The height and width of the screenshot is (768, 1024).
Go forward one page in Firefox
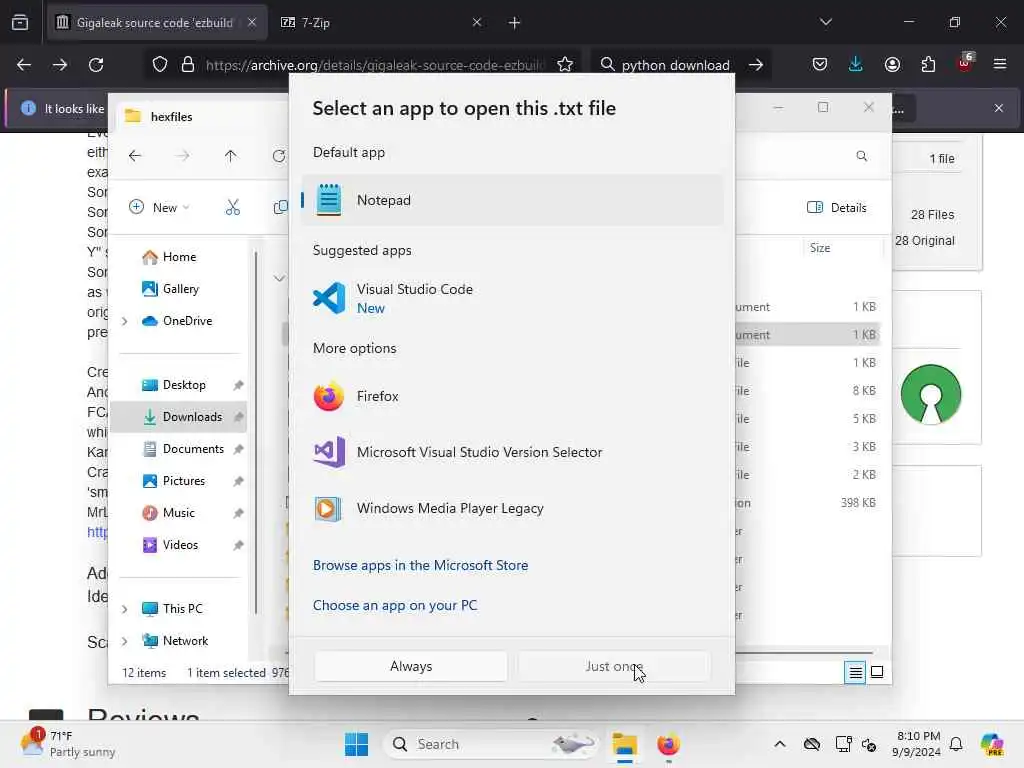tap(60, 65)
